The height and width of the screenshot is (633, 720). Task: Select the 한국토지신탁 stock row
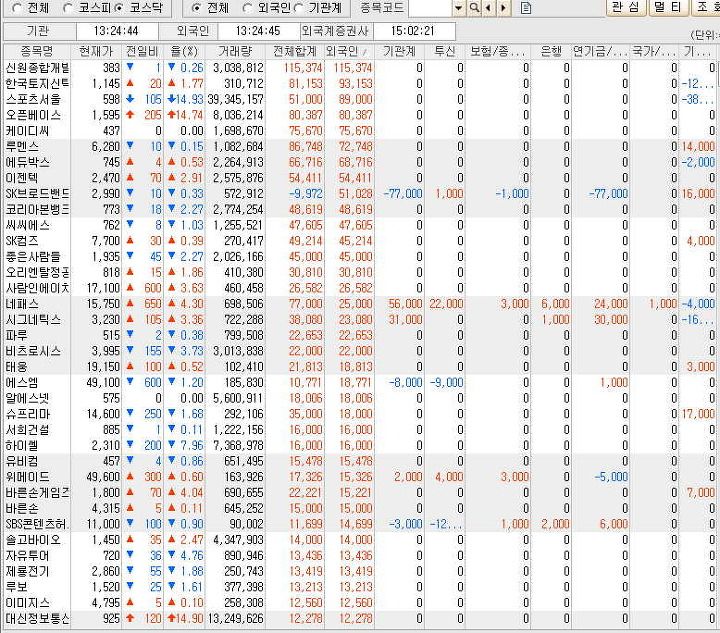point(360,84)
